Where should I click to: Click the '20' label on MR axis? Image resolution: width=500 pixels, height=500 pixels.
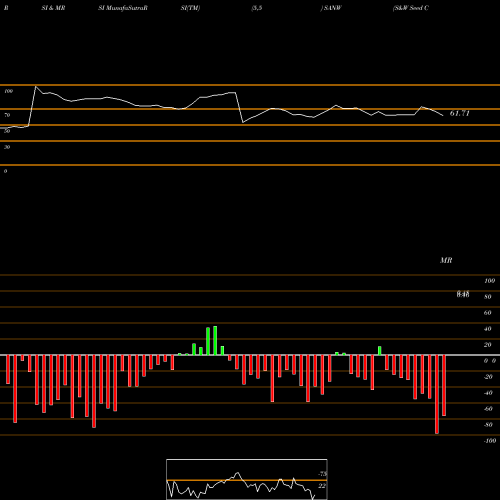pyautogui.click(x=488, y=345)
